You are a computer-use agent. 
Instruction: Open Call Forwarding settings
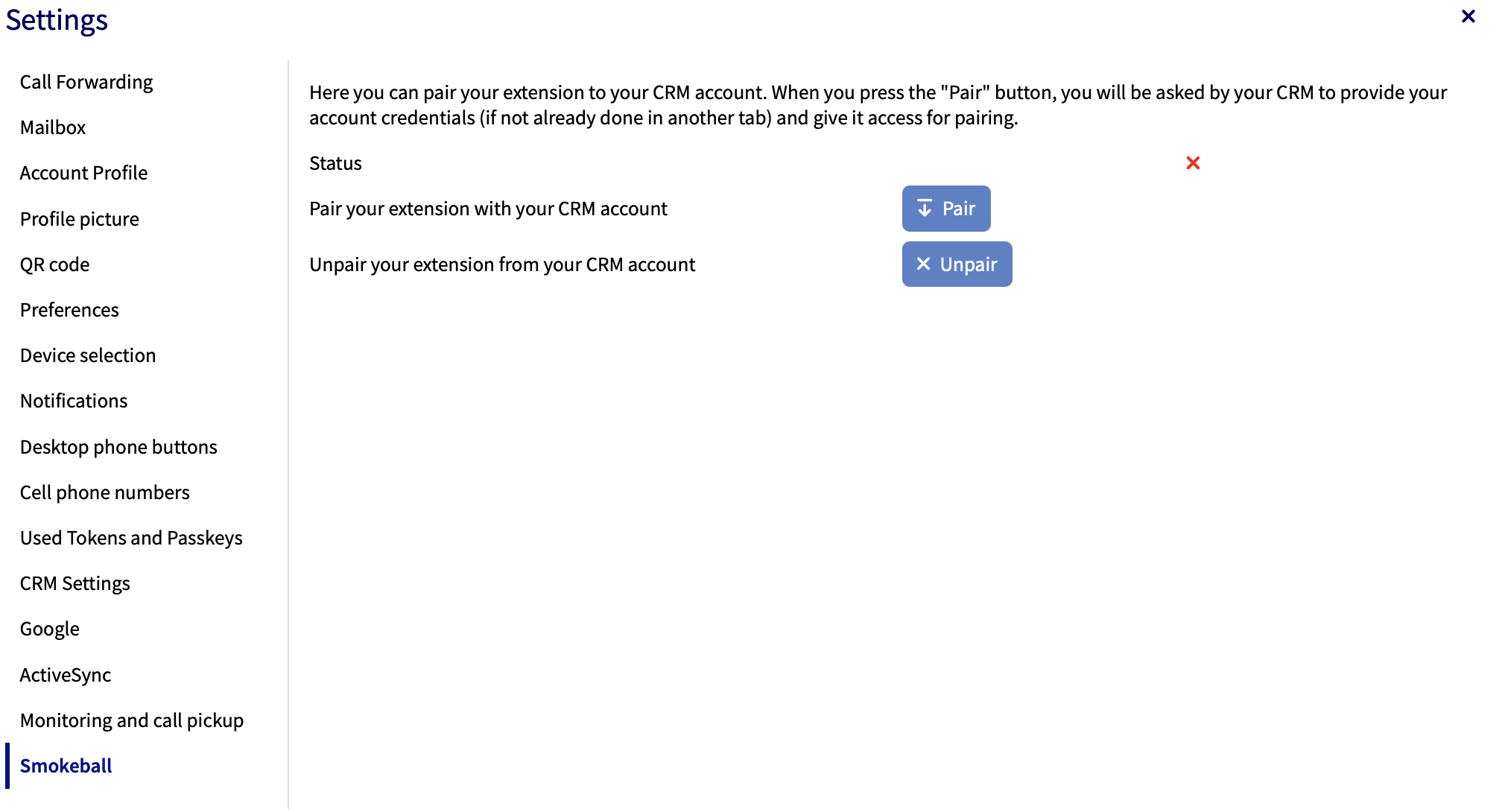(x=86, y=82)
